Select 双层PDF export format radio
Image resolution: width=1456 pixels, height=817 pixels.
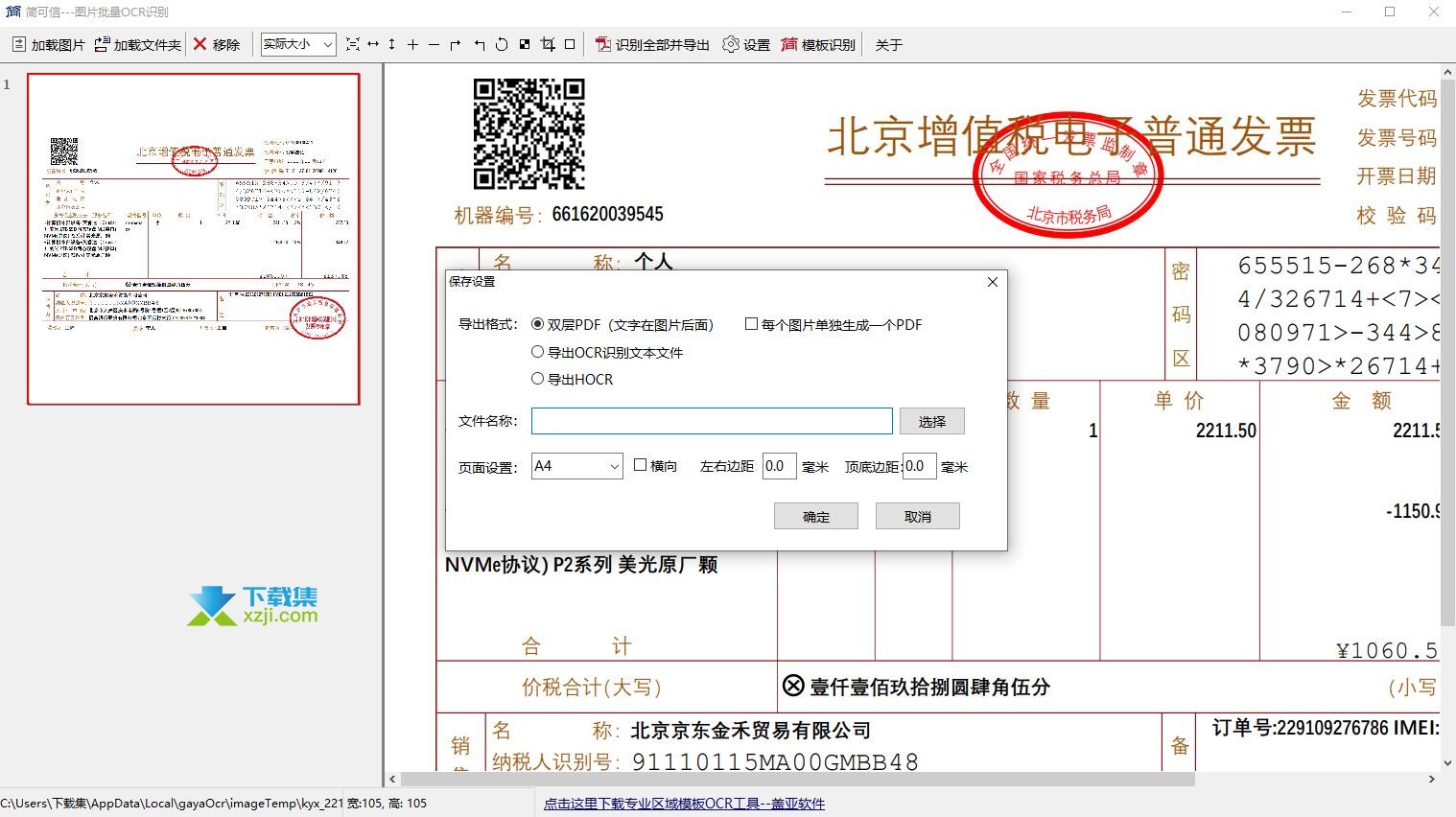click(538, 324)
